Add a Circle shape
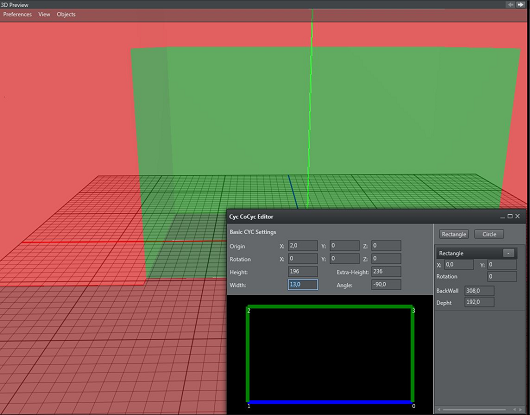 pos(489,234)
